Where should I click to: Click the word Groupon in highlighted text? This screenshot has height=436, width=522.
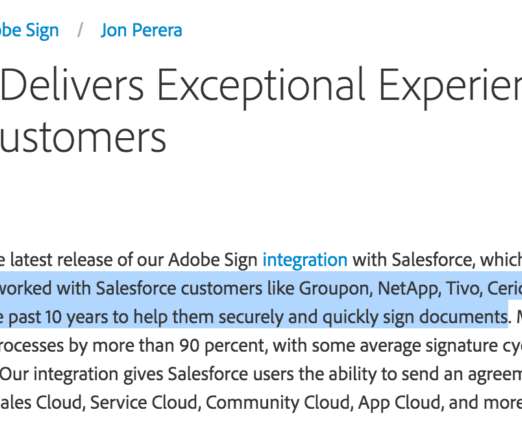point(335,289)
